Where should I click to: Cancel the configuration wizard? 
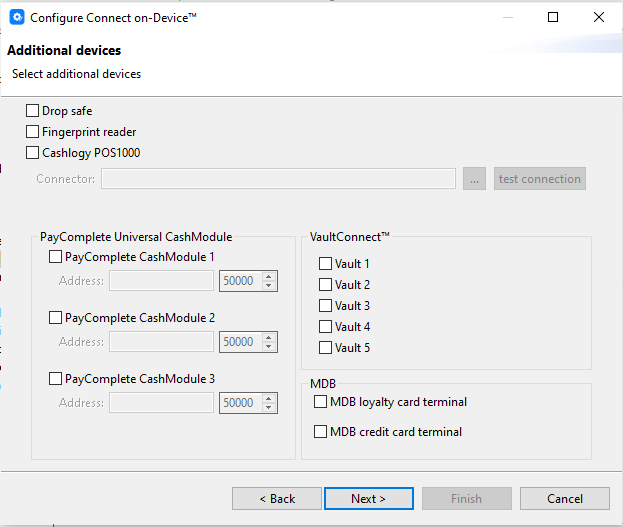point(565,498)
